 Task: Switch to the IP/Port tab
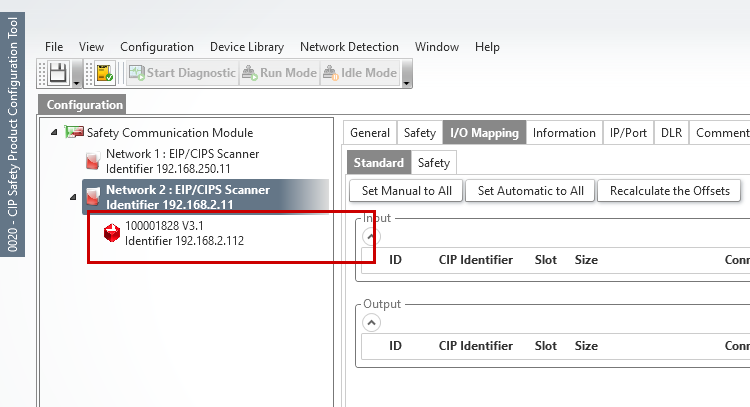(628, 132)
